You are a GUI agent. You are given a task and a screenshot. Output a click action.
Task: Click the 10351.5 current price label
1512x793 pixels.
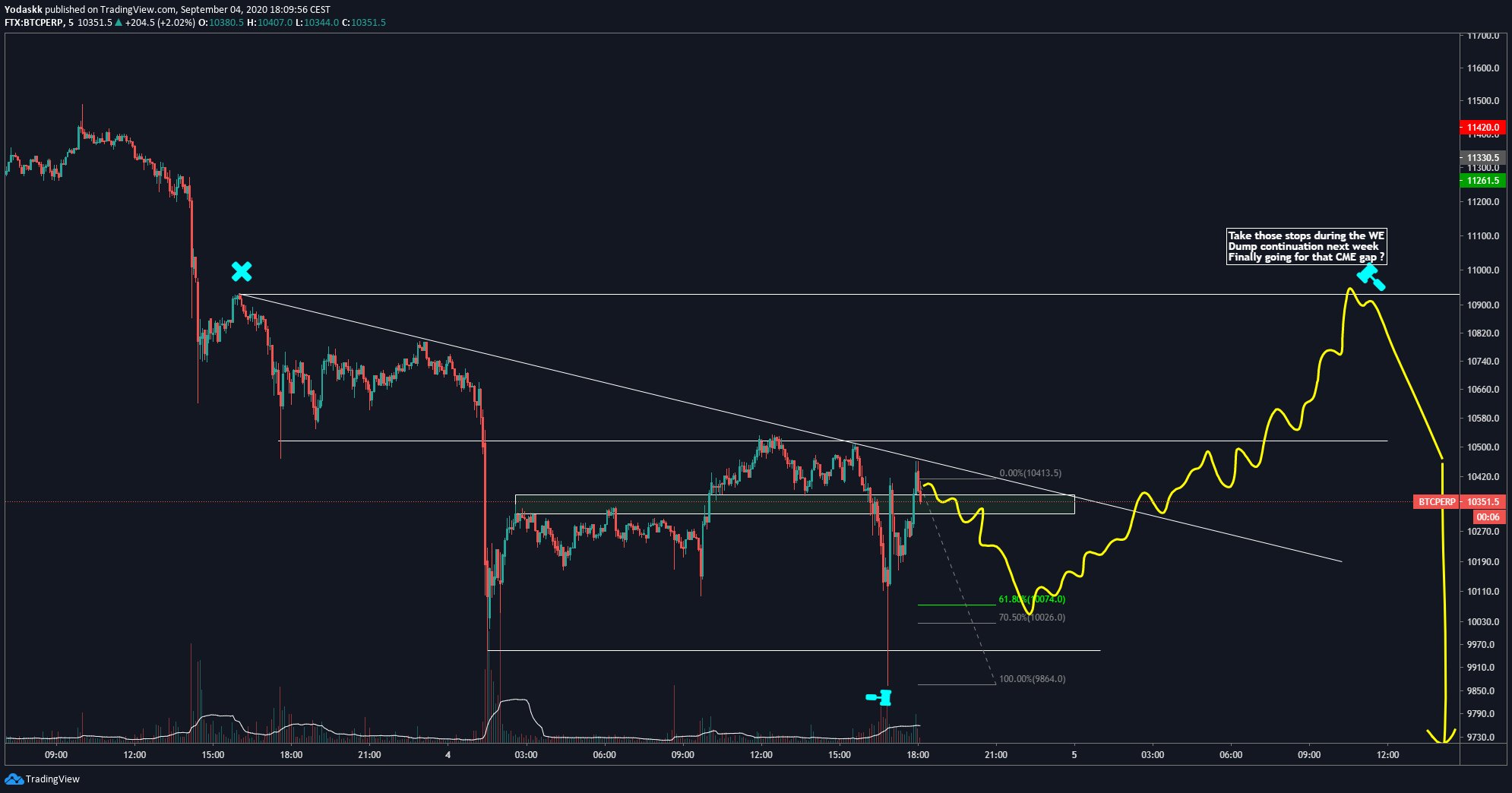[x=1482, y=502]
